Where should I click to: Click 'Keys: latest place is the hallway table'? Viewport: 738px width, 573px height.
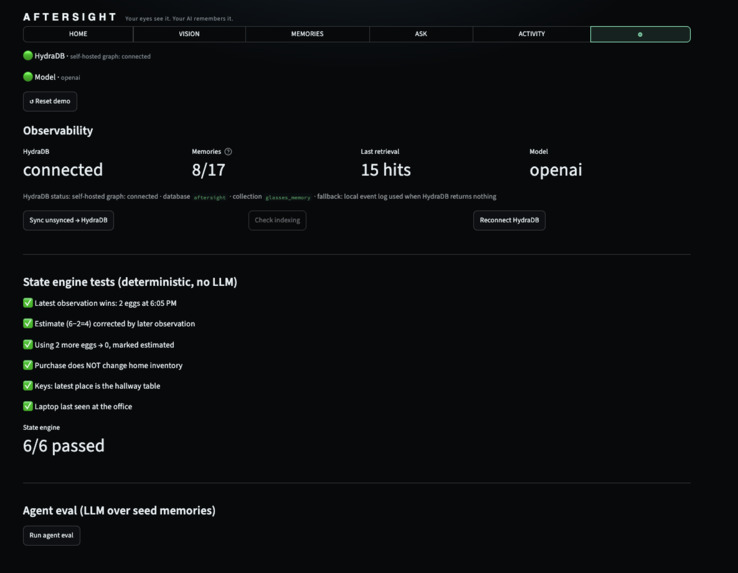97,386
